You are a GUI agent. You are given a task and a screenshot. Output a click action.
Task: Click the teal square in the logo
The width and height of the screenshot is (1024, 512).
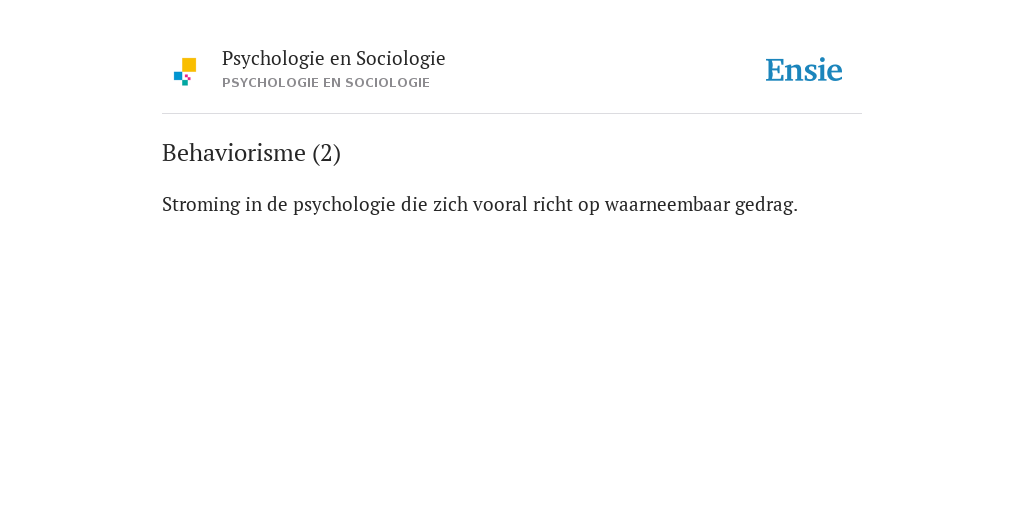185,83
